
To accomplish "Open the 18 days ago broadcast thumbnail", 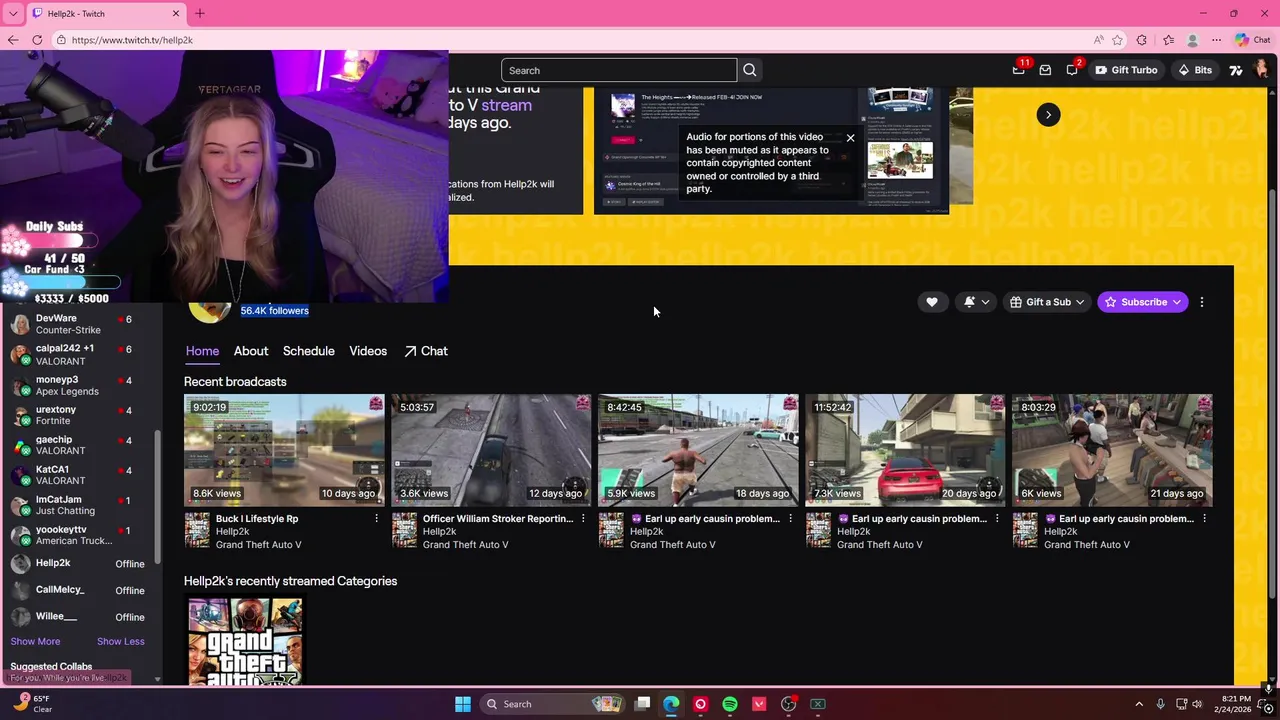I will point(698,450).
